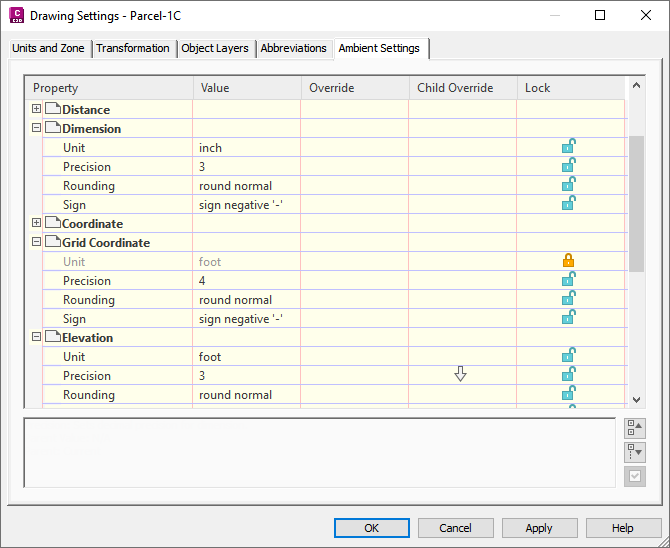Click lock icon for Dimension Rounding

point(568,186)
